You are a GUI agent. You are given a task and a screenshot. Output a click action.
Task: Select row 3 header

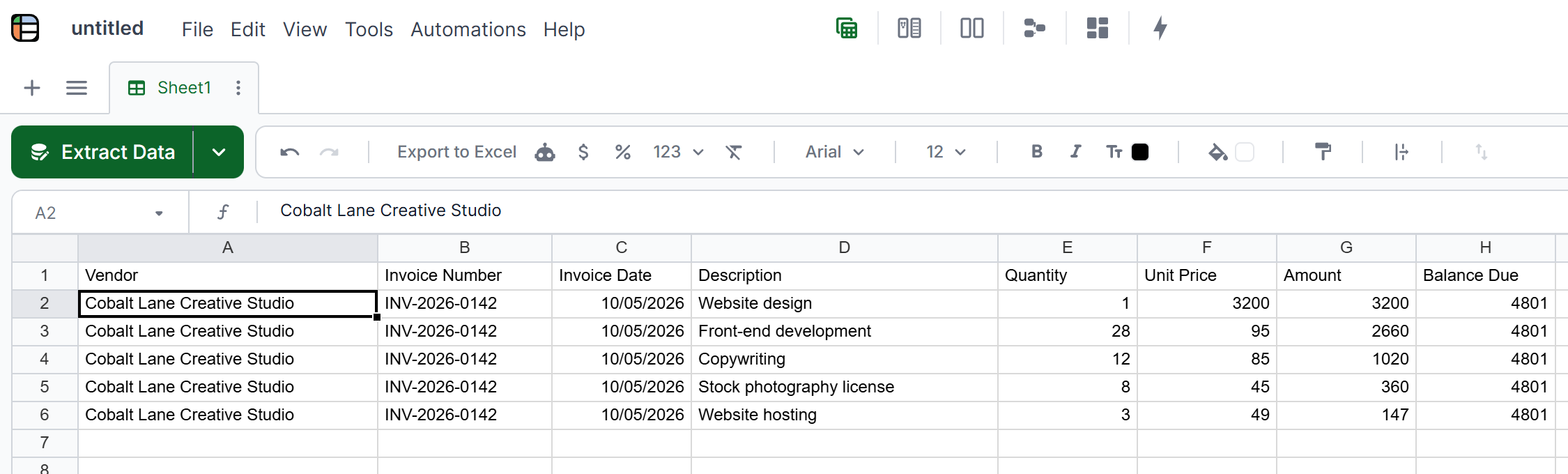point(45,332)
